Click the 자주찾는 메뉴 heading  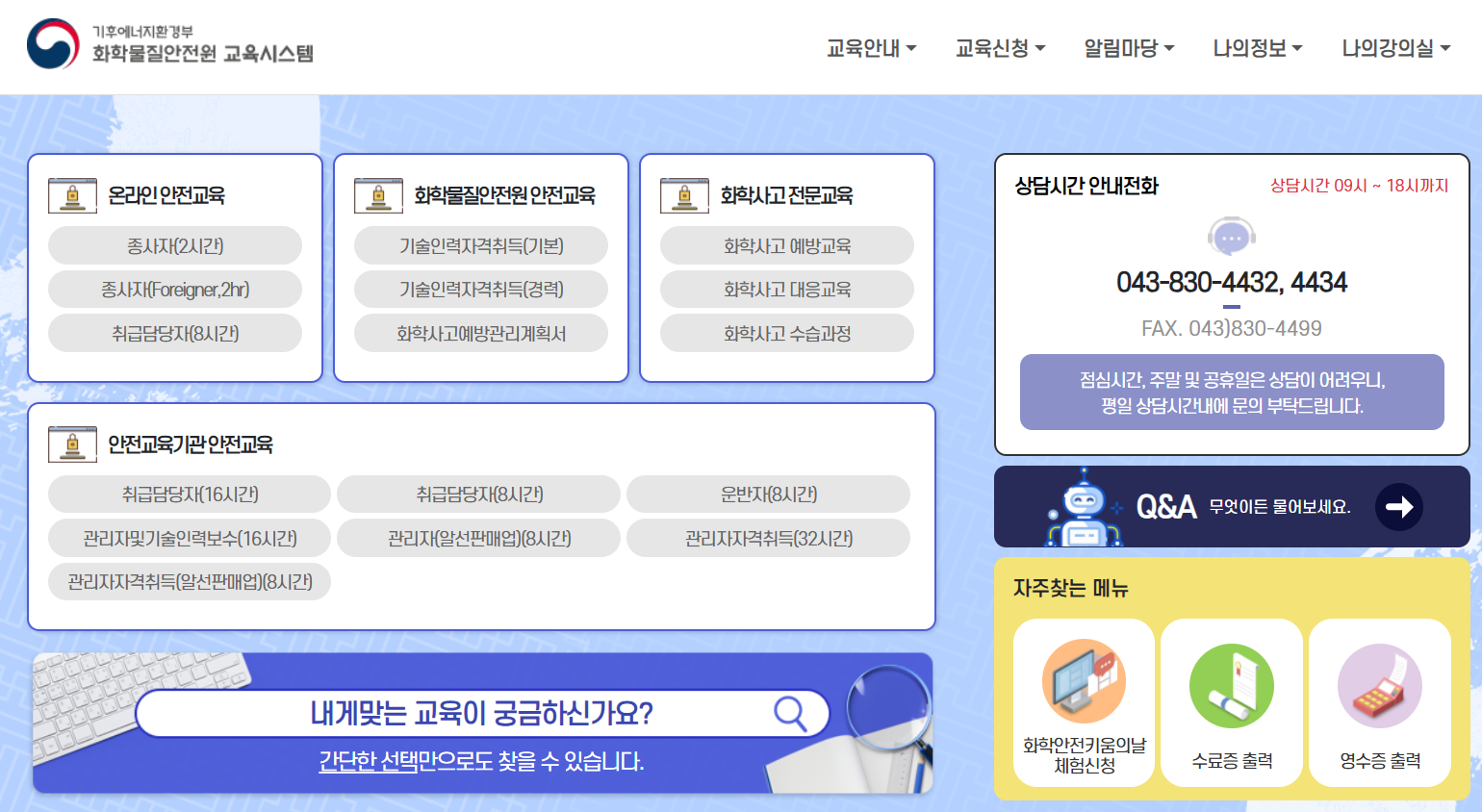(1071, 588)
